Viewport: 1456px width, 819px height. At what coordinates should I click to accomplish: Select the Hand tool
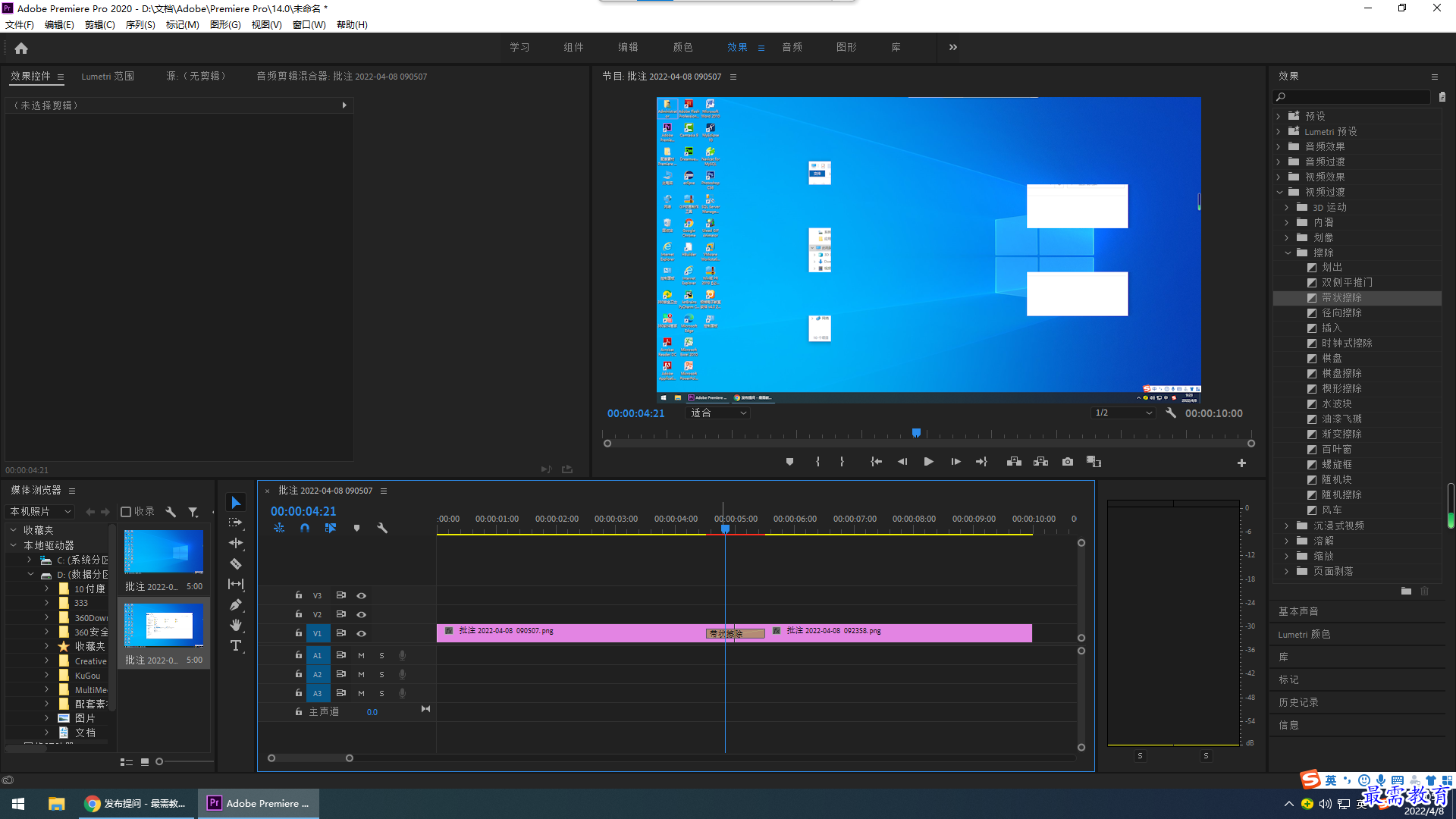coord(236,625)
